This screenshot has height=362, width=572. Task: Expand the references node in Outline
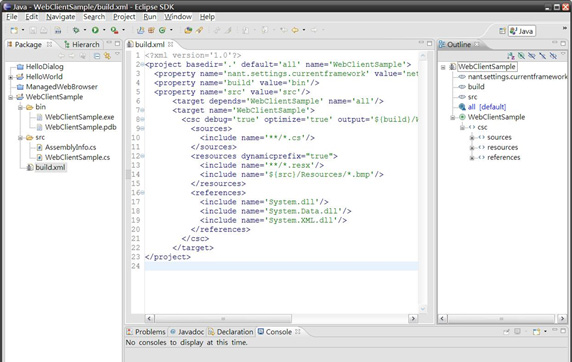click(472, 158)
